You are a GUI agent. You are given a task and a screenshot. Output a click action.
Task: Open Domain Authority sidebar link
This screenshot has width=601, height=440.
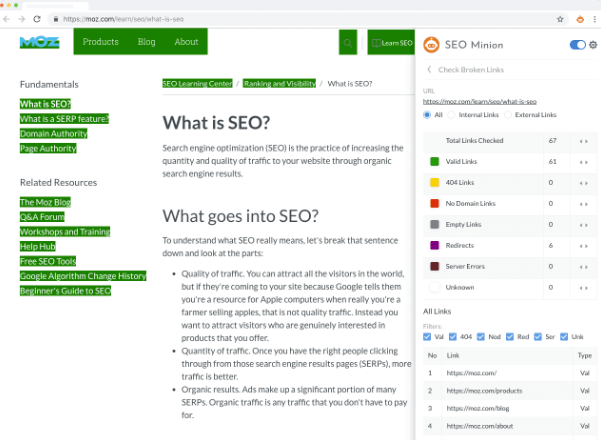pos(54,134)
